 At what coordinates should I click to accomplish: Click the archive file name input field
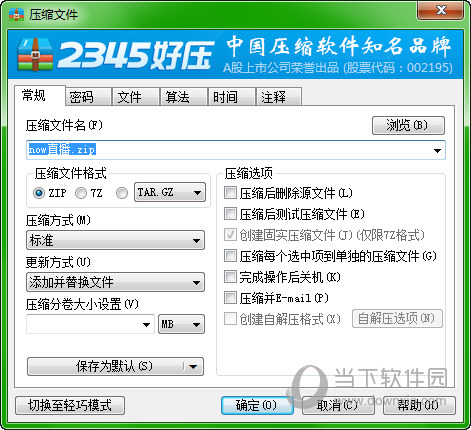(x=236, y=150)
